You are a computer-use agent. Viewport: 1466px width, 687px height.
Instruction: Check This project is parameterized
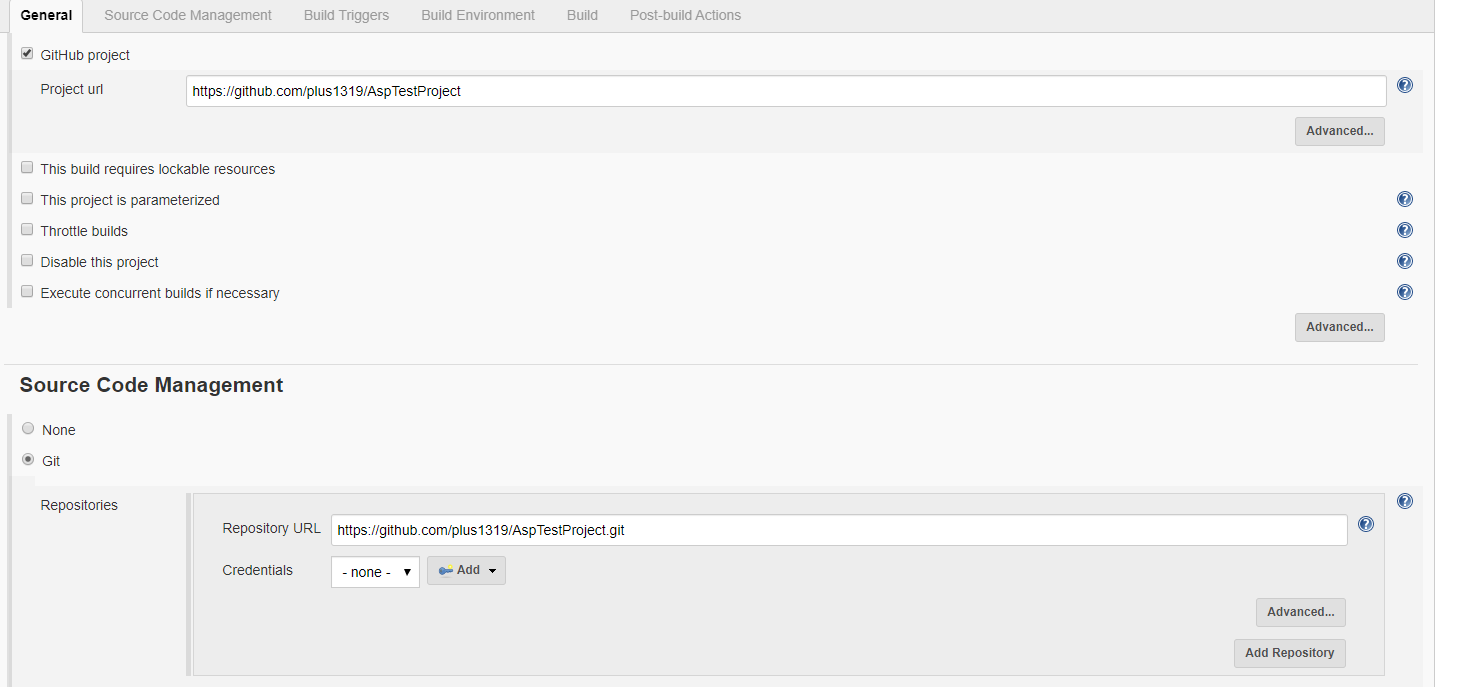pyautogui.click(x=27, y=199)
